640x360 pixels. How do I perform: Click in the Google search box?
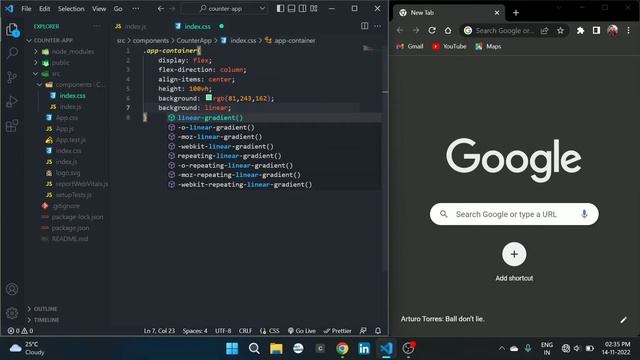click(x=514, y=214)
